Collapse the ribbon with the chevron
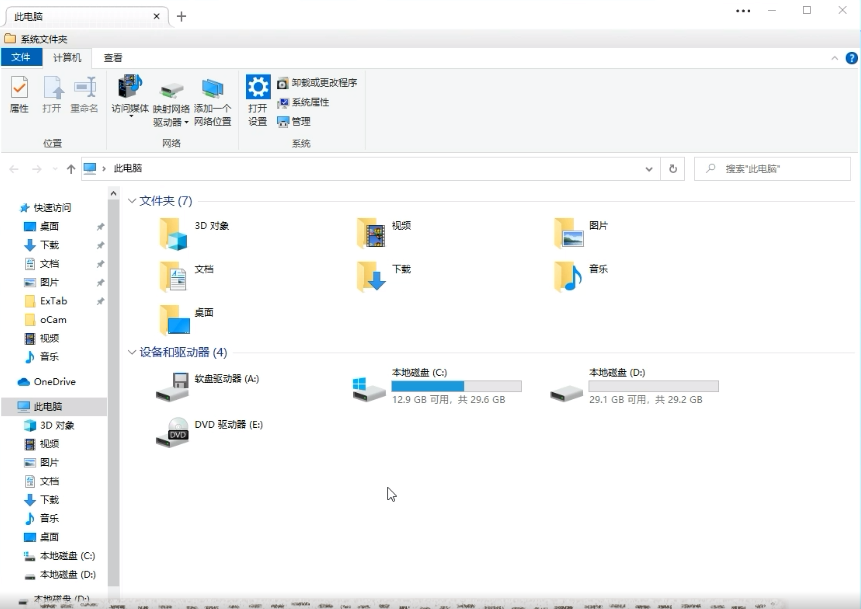 [x=835, y=58]
